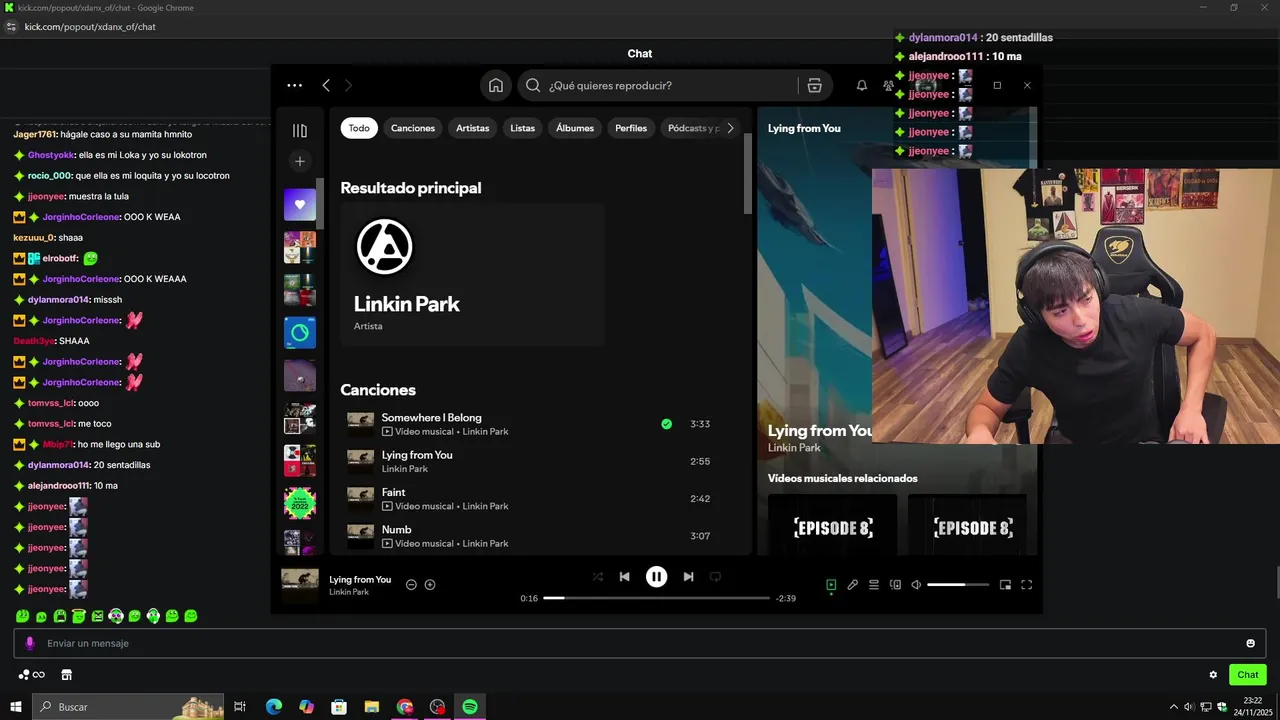The width and height of the screenshot is (1280, 720).
Task: Toggle shuffle playback
Action: point(597,576)
